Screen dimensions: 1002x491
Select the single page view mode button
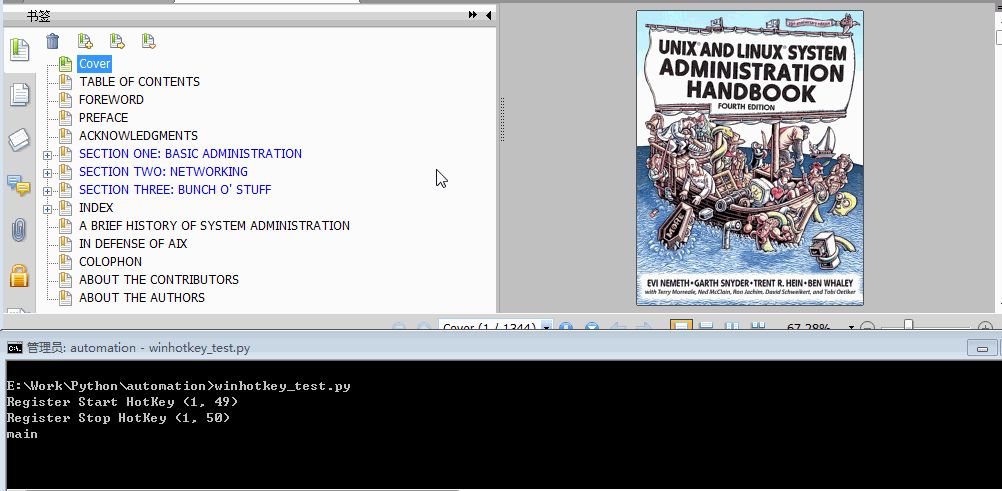[x=681, y=327]
